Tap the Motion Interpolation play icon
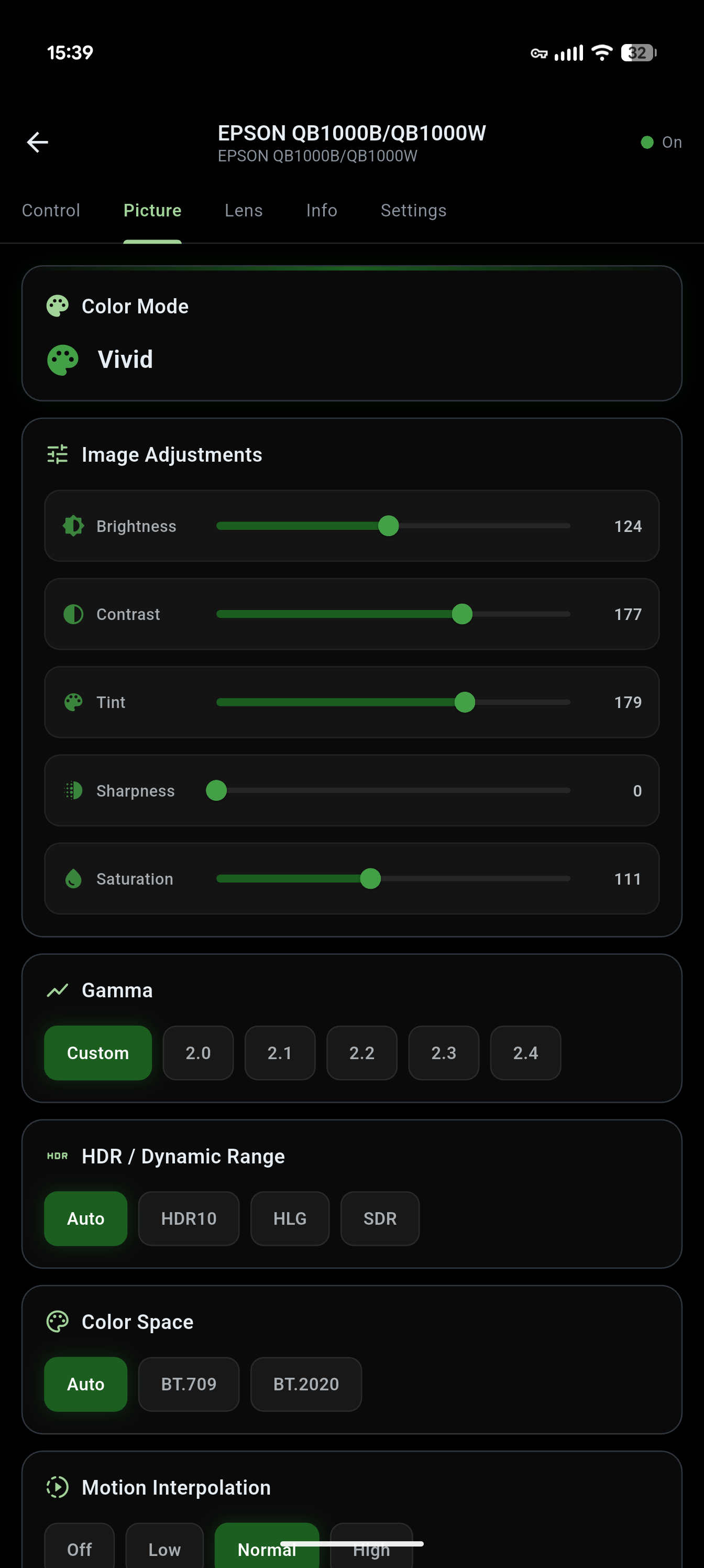The width and height of the screenshot is (704, 1568). [58, 1487]
